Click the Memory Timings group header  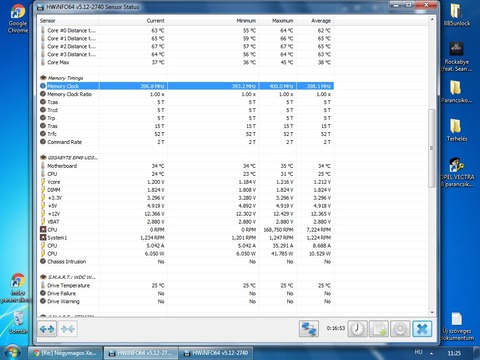coord(186,78)
